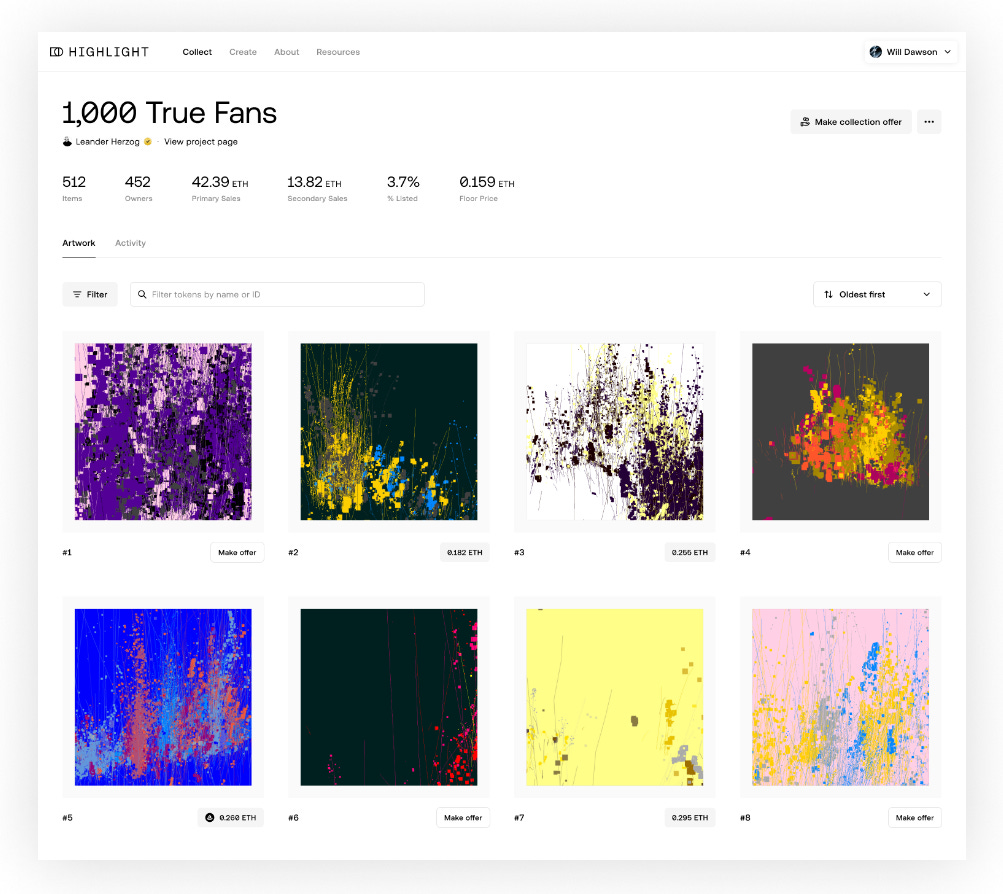Switch to the Activity tab

[x=130, y=243]
